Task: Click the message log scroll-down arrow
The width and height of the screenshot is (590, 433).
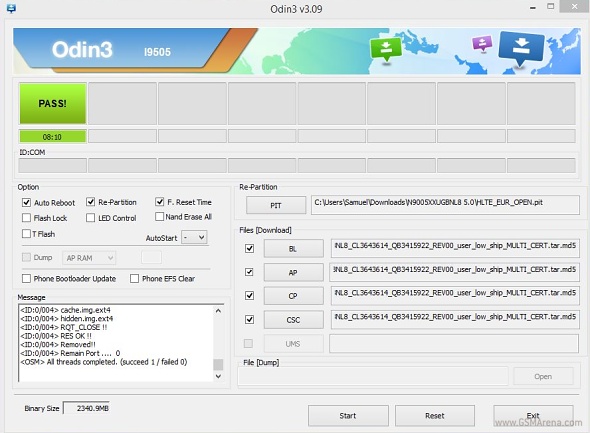Action: click(x=218, y=376)
